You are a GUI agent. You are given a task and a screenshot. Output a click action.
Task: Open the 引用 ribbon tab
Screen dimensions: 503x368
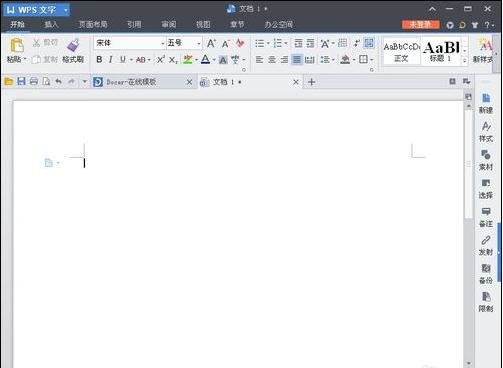click(x=134, y=24)
